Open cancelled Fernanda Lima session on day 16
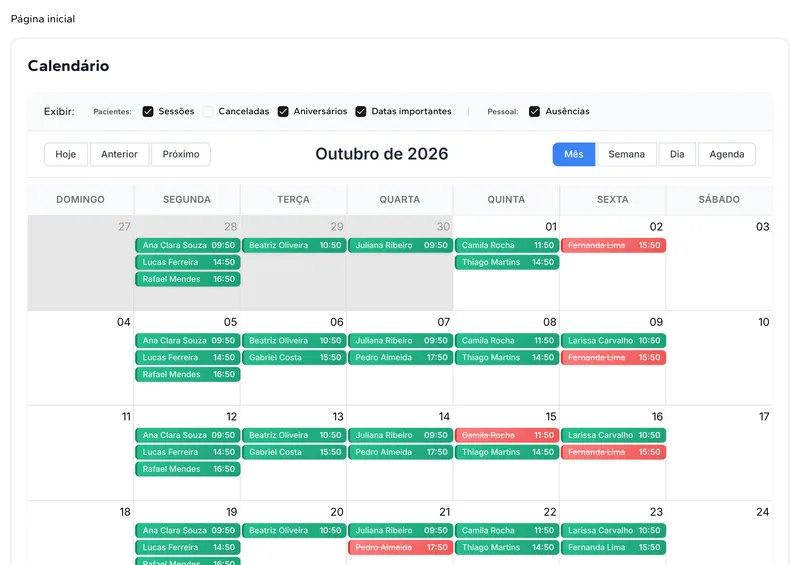The width and height of the screenshot is (800, 565). pyautogui.click(x=613, y=452)
